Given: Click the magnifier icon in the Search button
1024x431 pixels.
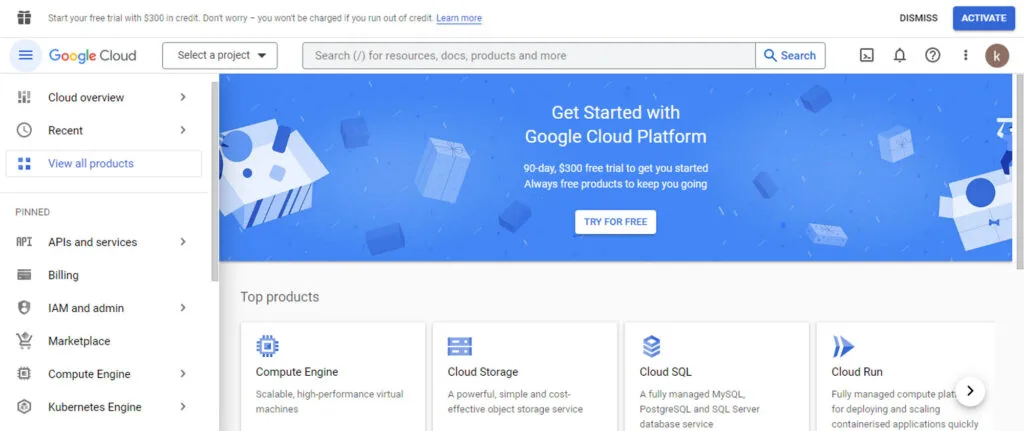Looking at the screenshot, I should coord(771,56).
